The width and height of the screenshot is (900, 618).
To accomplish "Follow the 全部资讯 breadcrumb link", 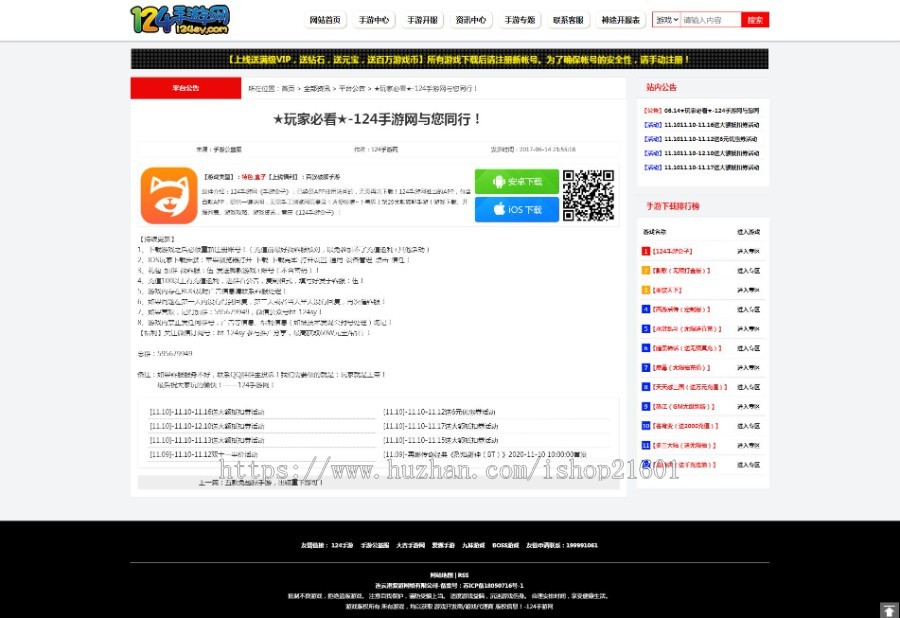I will coord(317,88).
